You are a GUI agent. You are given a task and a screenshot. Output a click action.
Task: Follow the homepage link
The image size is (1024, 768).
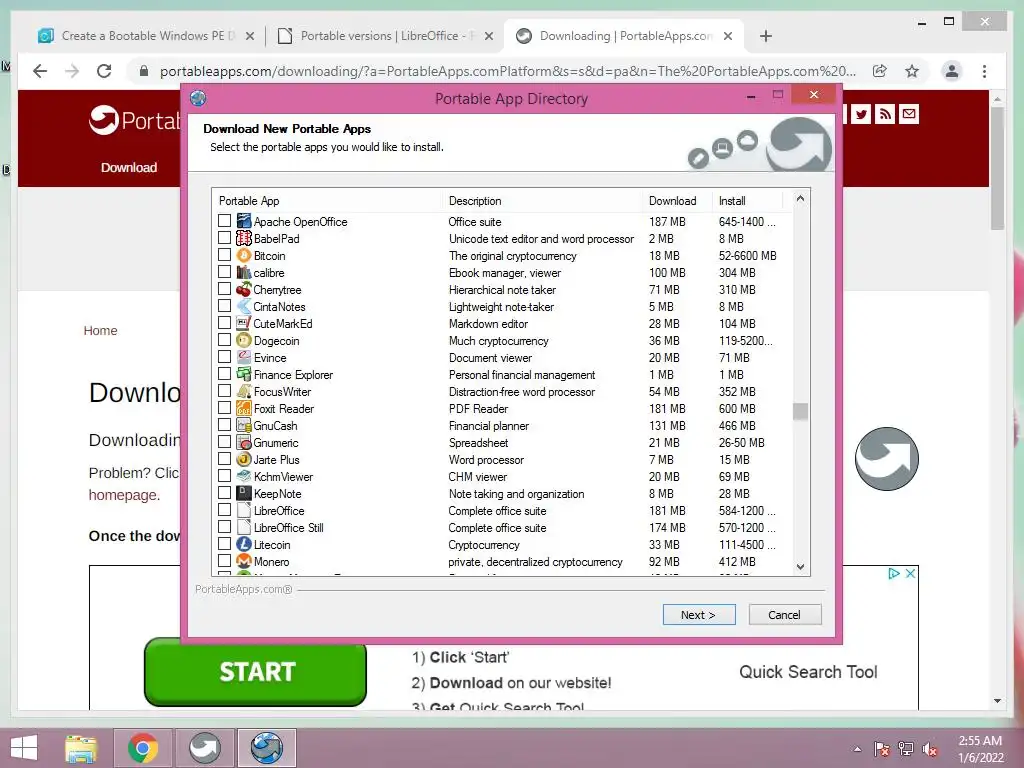click(x=124, y=495)
